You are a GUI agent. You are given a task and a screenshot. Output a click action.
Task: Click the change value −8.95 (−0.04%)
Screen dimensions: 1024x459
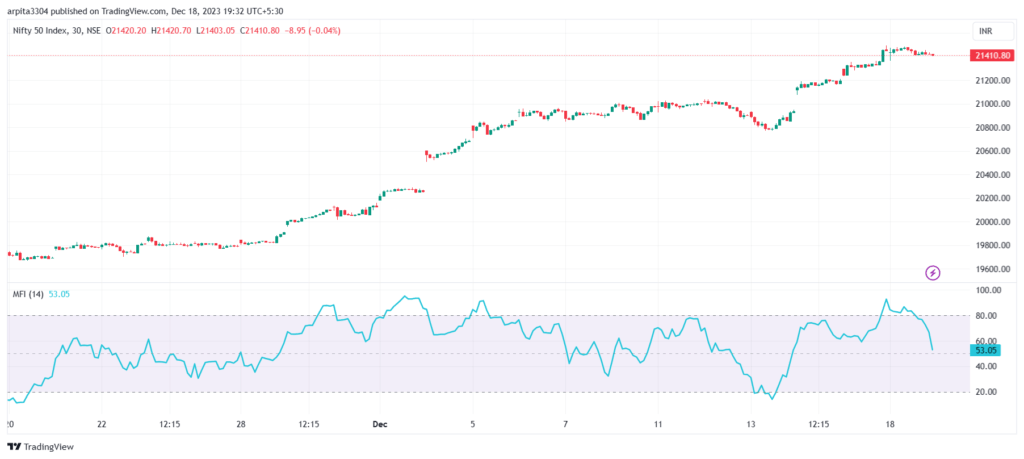tap(313, 31)
